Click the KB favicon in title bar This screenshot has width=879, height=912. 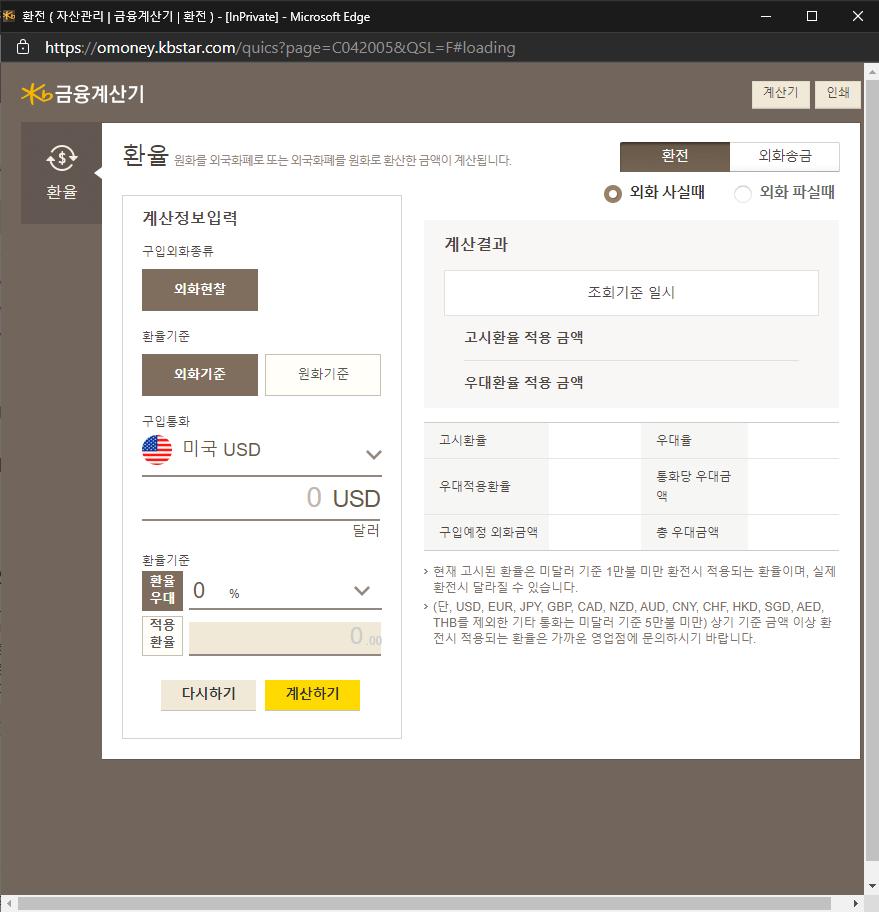click(9, 16)
